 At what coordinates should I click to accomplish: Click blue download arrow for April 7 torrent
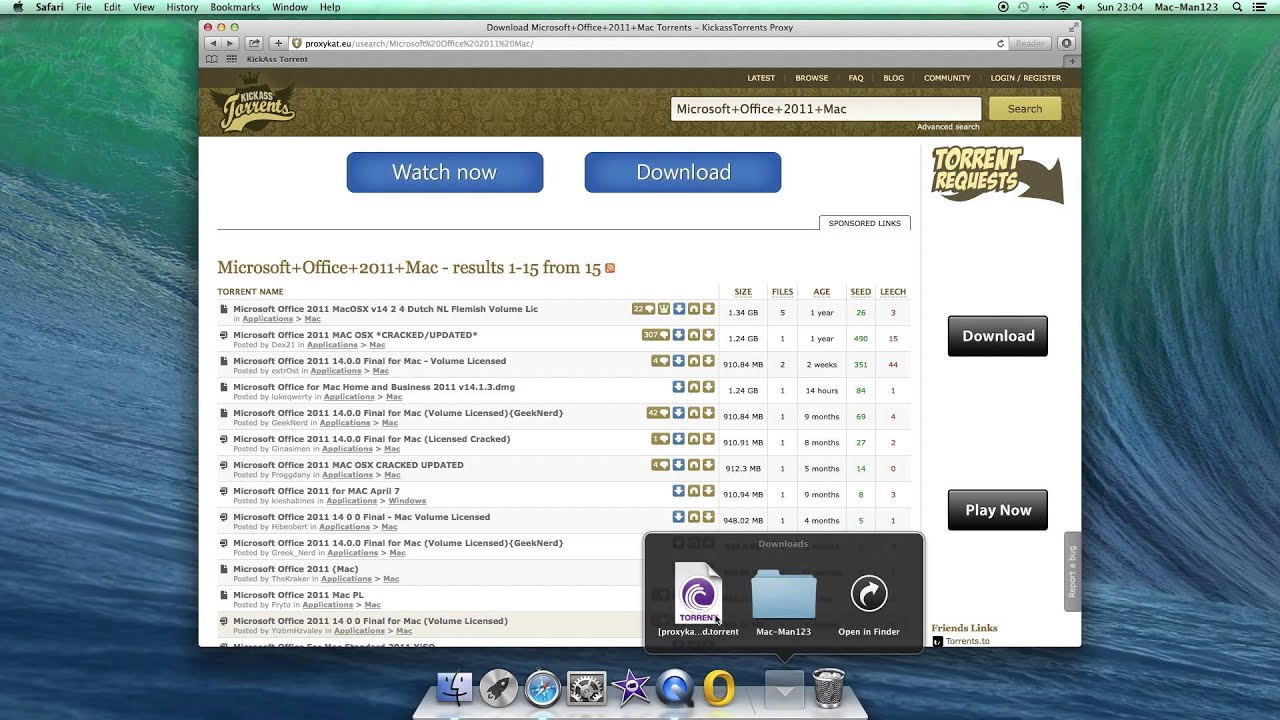click(x=679, y=491)
